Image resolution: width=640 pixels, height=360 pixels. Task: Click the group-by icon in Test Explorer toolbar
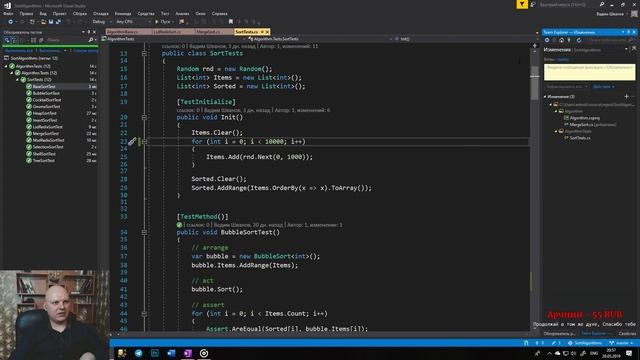[x=15, y=40]
